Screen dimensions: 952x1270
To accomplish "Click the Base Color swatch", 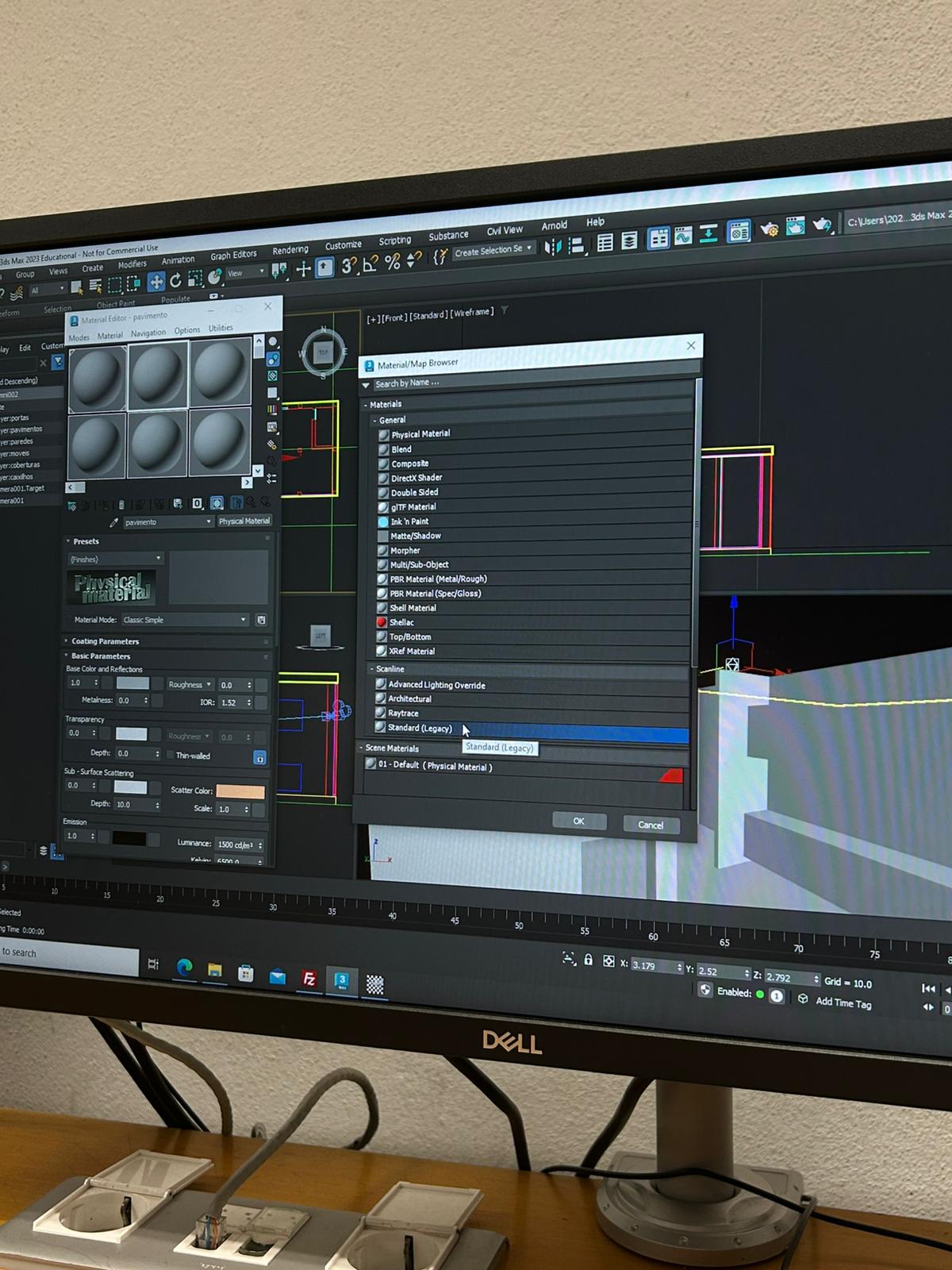I will point(133,683).
